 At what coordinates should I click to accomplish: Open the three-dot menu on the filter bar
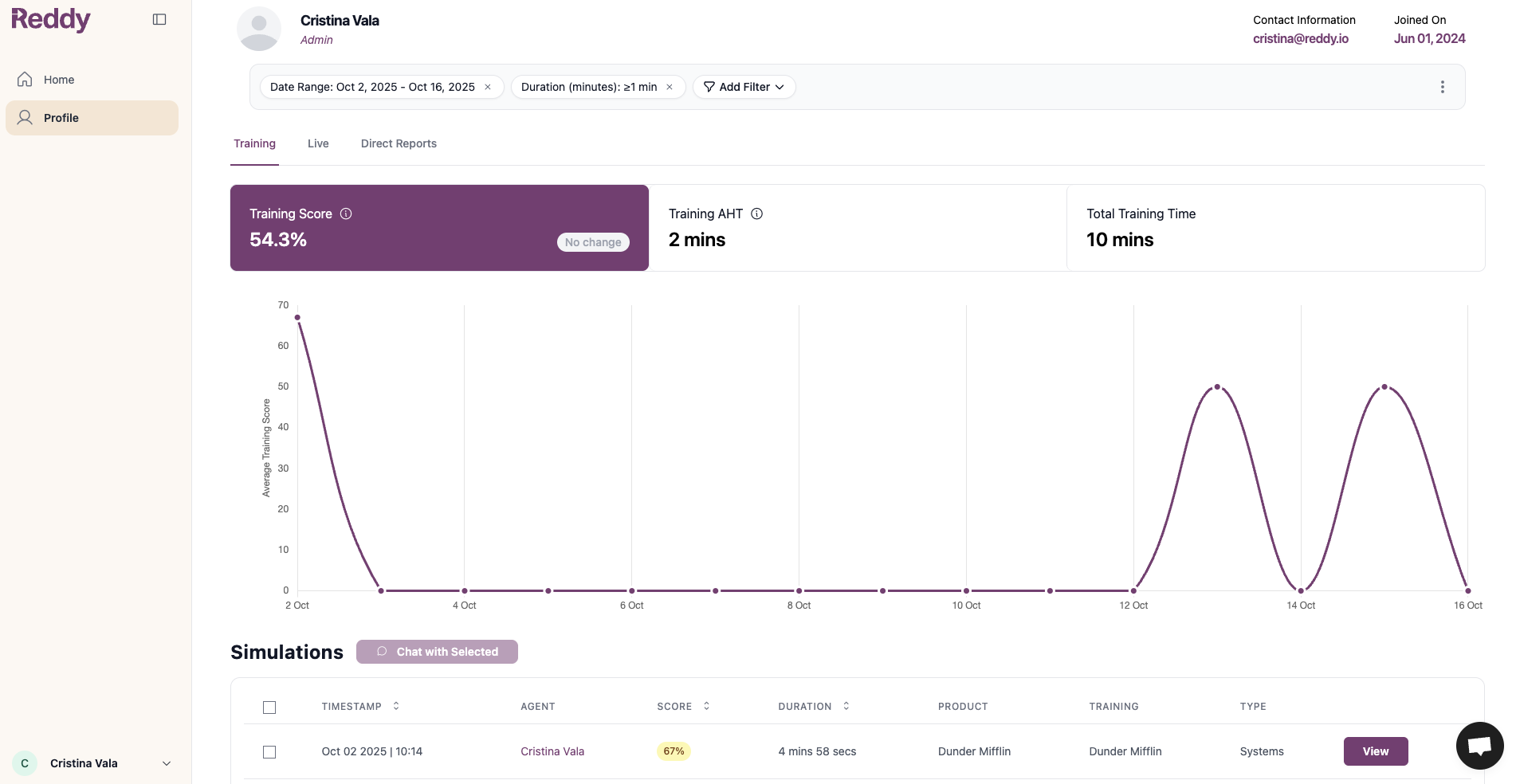tap(1442, 87)
